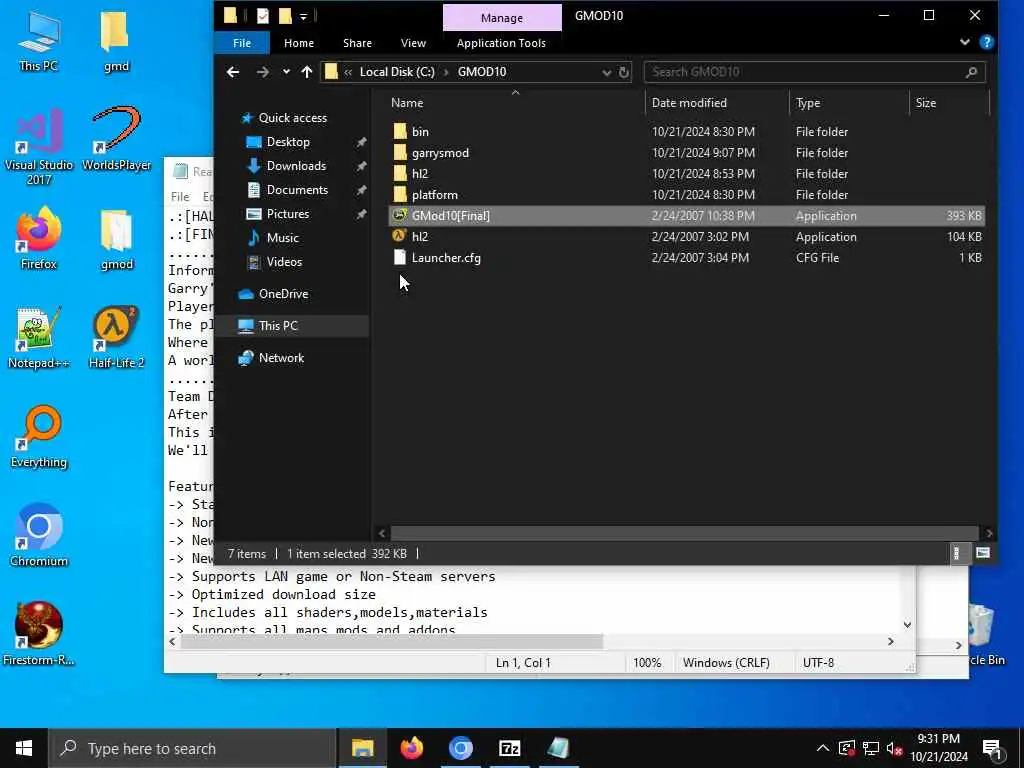
Task: Select Quick access in navigation pane
Action: [x=293, y=118]
